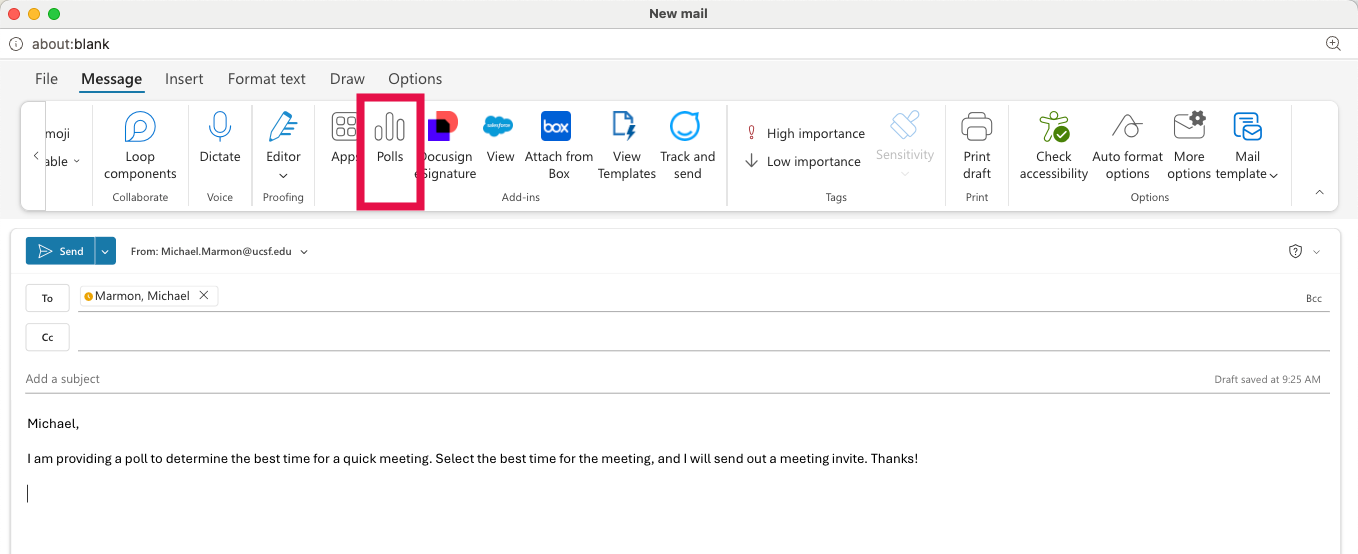
Task: Open Salesforce View add-in
Action: pyautogui.click(x=500, y=137)
